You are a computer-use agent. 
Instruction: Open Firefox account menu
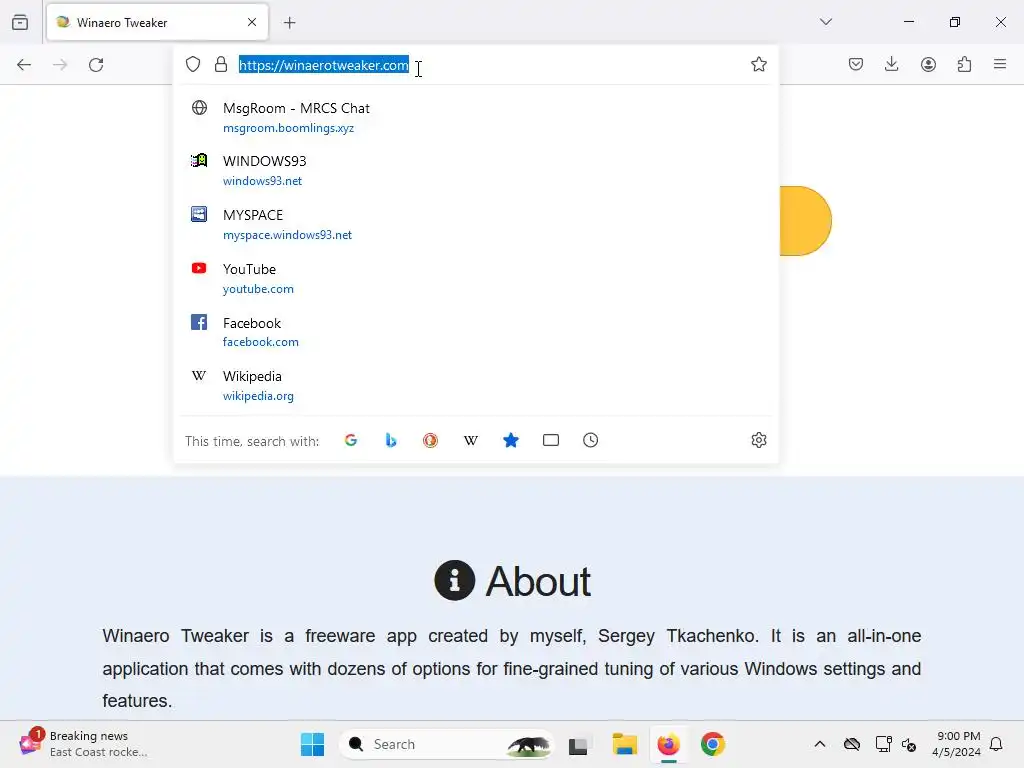click(928, 64)
